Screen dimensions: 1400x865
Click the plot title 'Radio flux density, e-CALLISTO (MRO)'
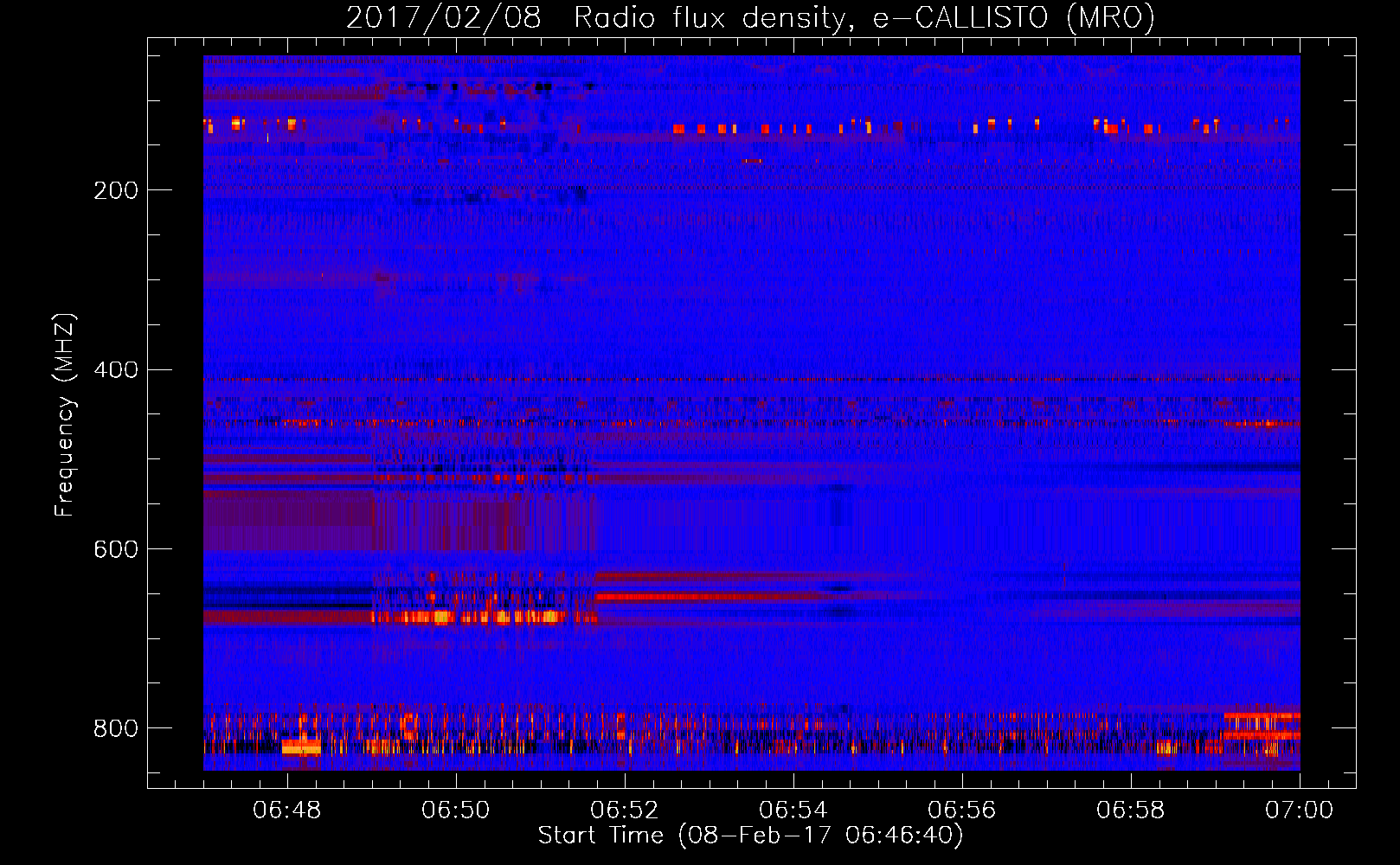click(x=864, y=17)
